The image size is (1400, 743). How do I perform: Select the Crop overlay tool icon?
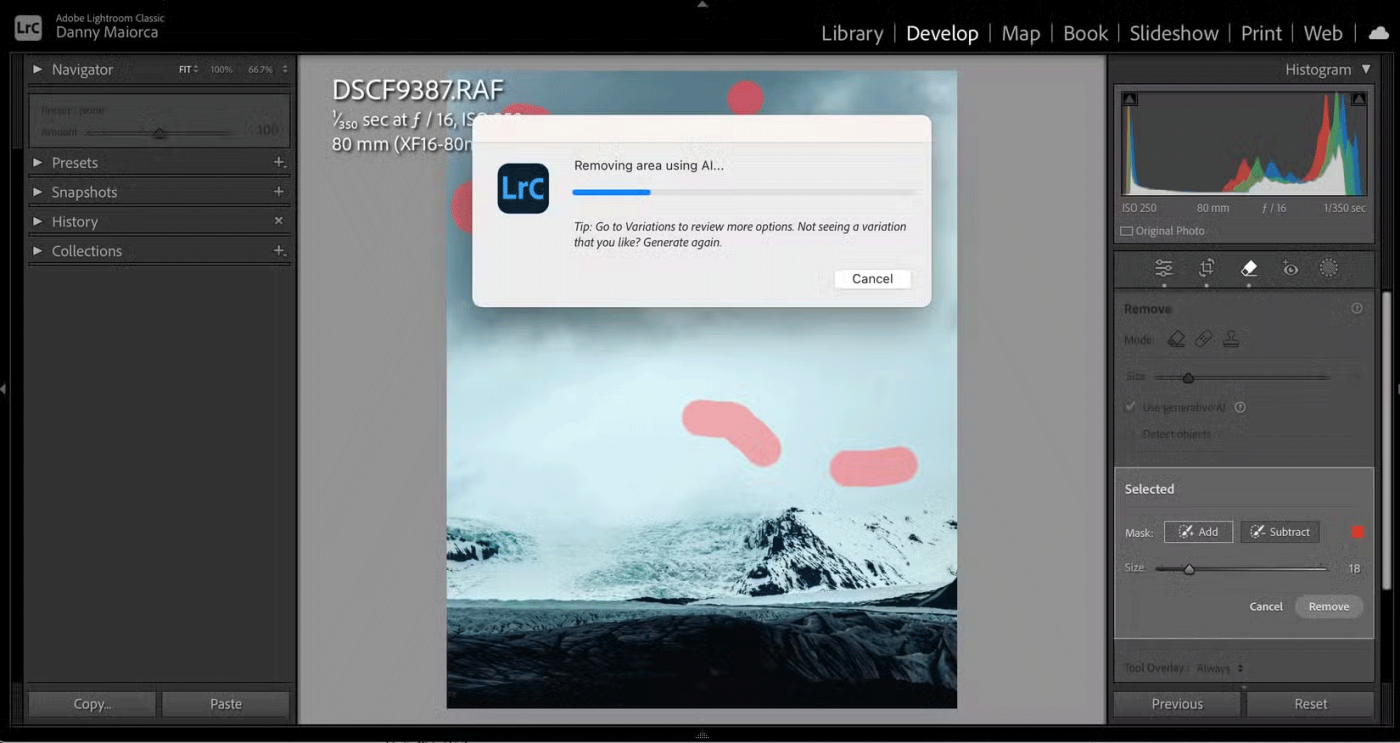[1207, 269]
